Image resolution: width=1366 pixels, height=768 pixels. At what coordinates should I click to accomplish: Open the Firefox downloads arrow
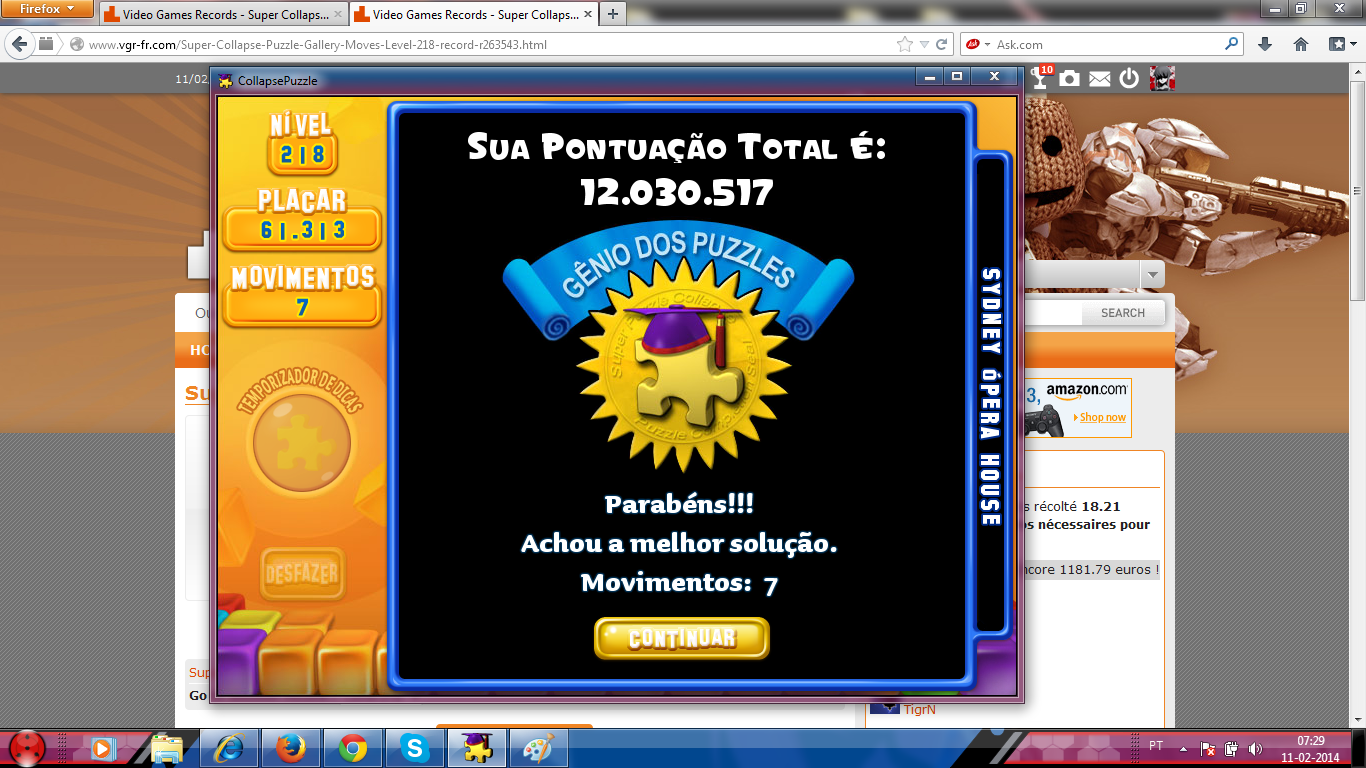coord(1265,44)
